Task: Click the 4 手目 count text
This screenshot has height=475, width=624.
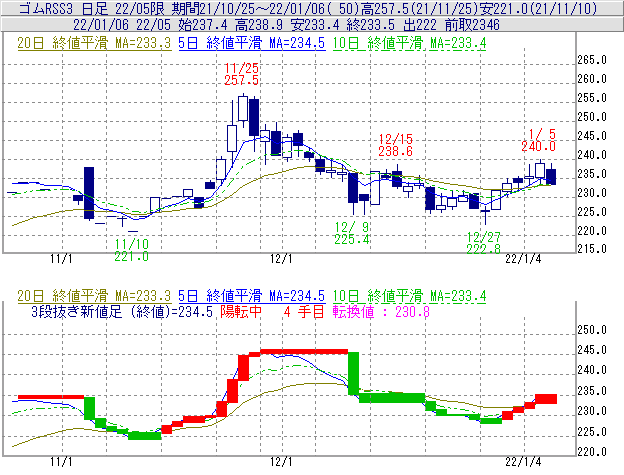Action: (304, 311)
